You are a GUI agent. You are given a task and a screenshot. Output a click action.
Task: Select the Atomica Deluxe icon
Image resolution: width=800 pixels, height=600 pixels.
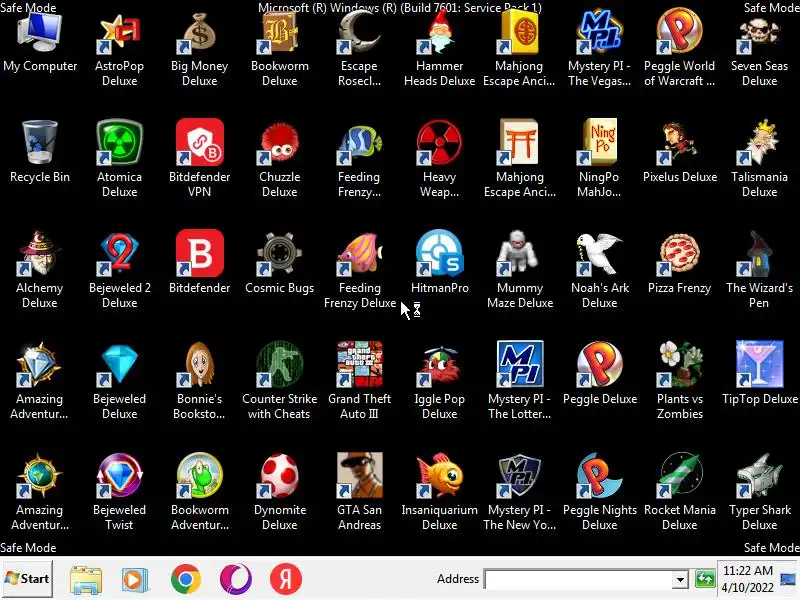tap(119, 159)
